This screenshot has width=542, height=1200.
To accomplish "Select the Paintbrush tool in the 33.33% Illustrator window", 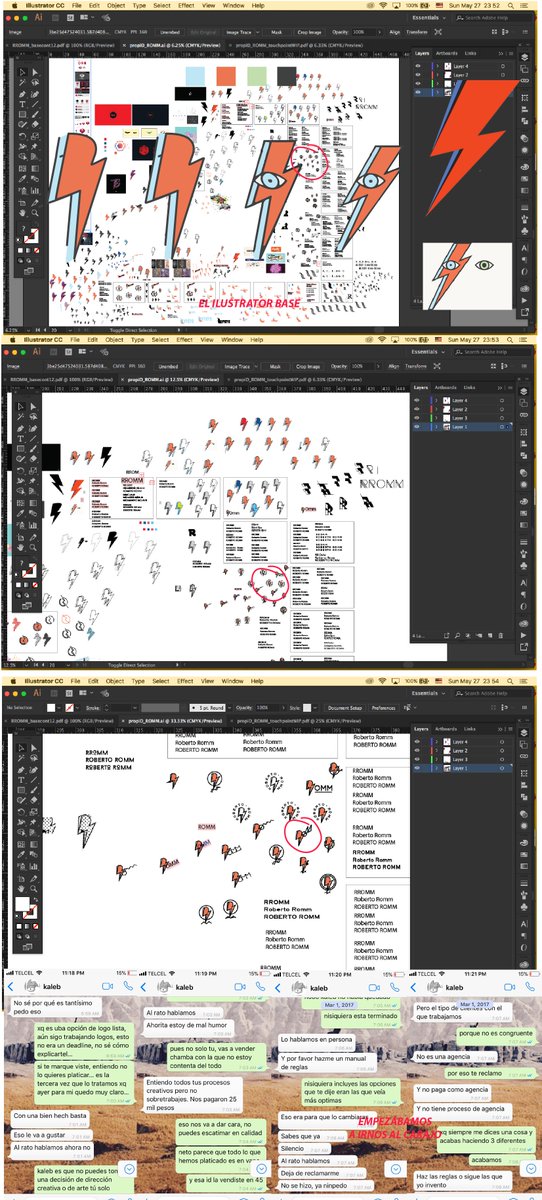I will point(33,790).
